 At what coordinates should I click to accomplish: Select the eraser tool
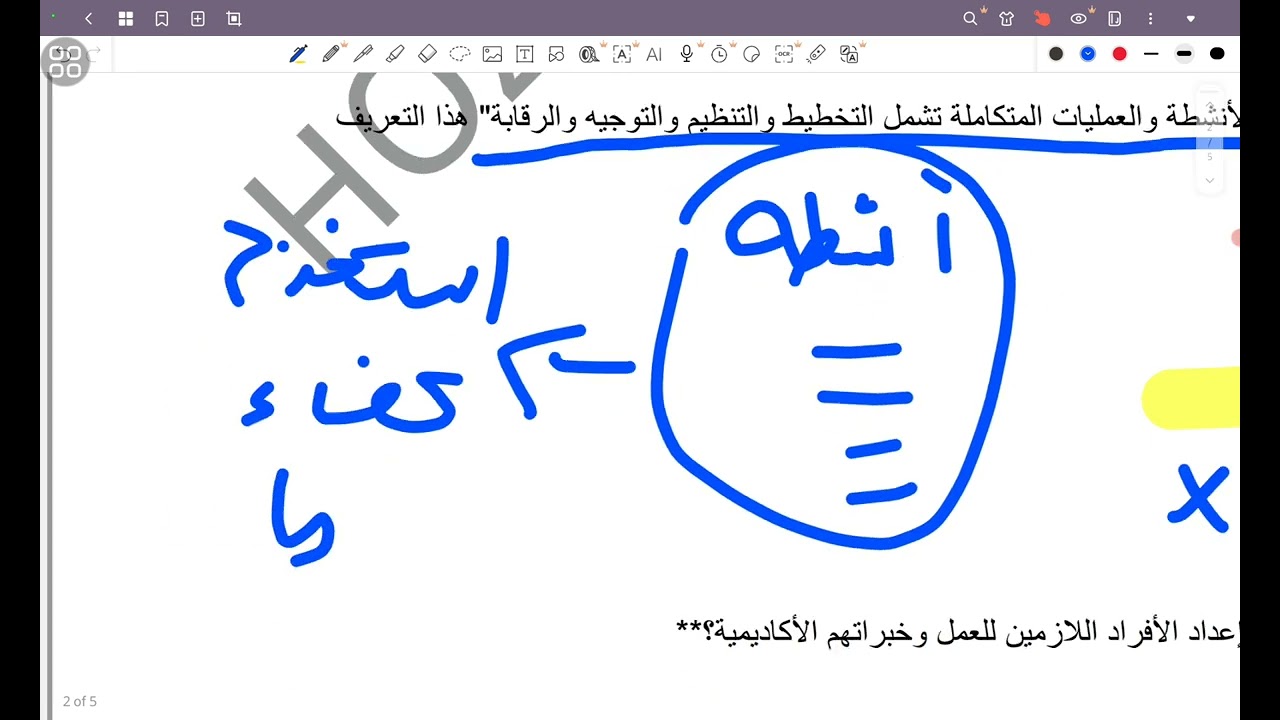[427, 54]
